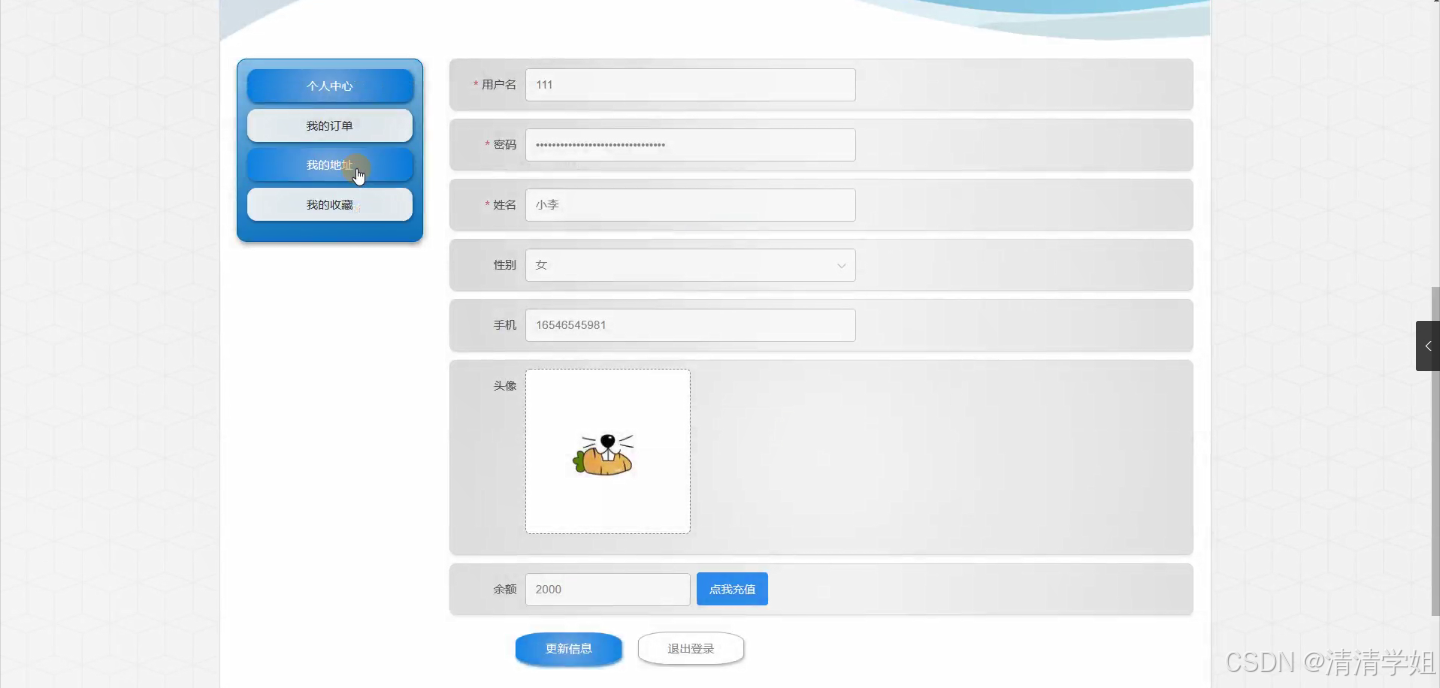
Task: Click the 退出登录 logout button
Action: 691,649
